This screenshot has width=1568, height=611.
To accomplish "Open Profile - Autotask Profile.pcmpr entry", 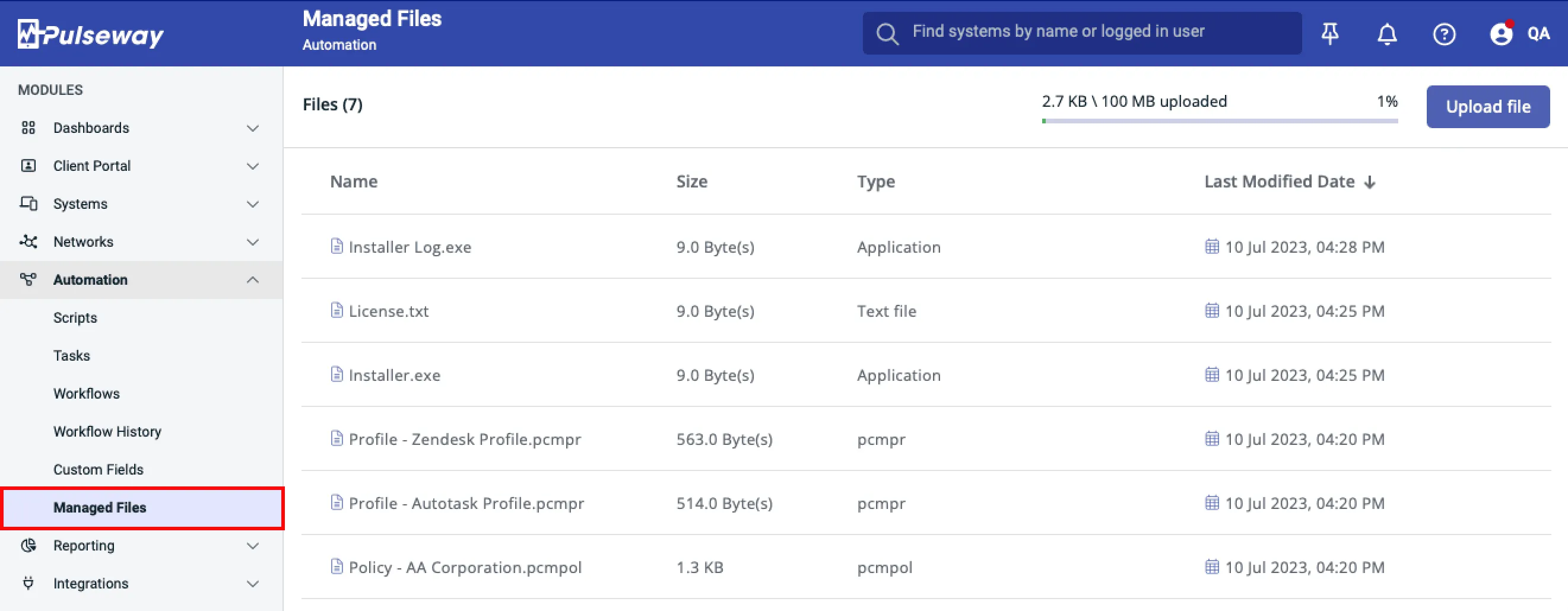I will tap(466, 502).
